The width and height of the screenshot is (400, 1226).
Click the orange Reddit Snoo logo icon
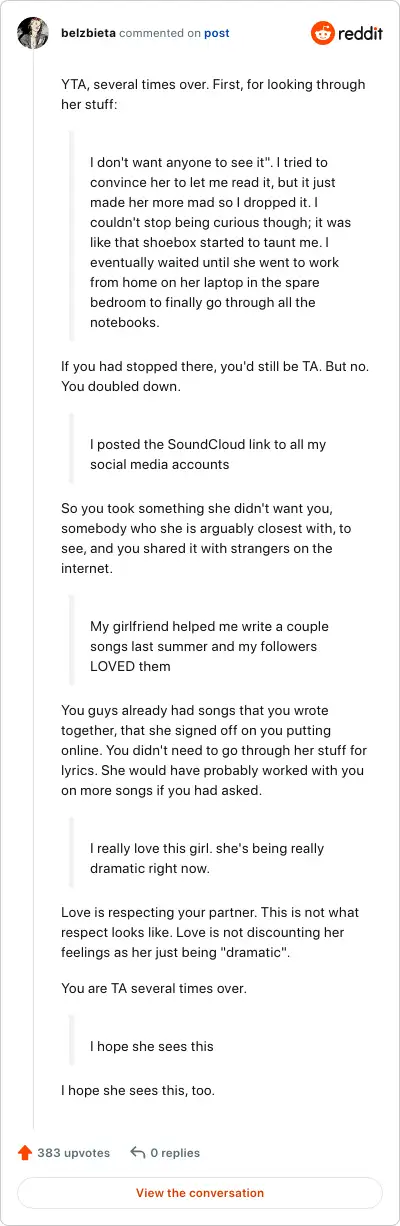point(324,33)
